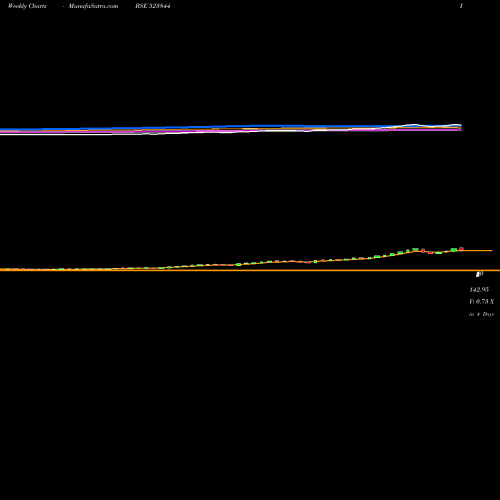Viewport: 500px width, 500px height.
Task: Click the last red candlestick on the chart
Action: 461,249
